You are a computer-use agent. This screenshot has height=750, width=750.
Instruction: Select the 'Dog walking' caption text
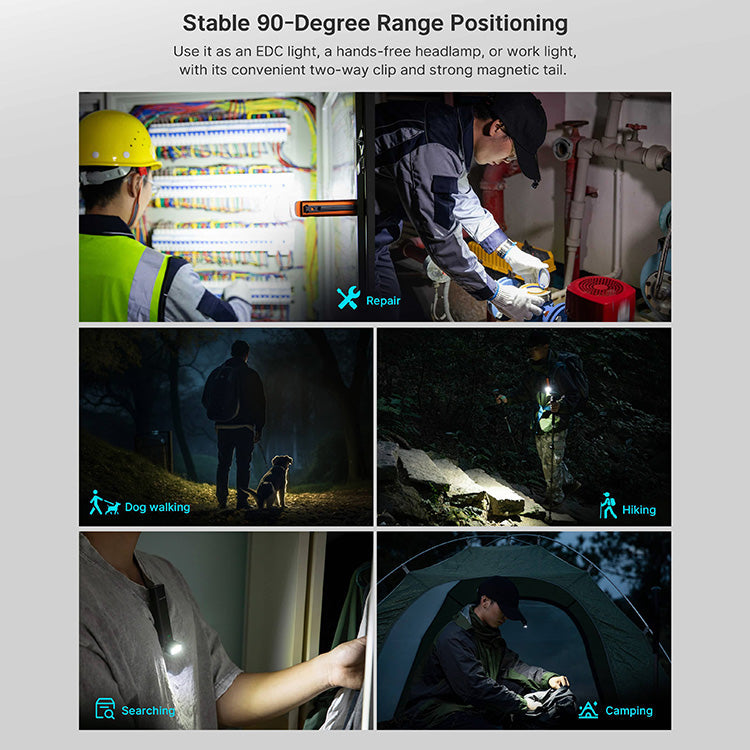(157, 507)
